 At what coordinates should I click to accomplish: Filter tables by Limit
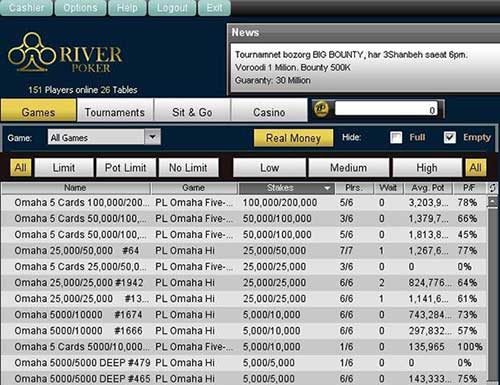coord(64,168)
